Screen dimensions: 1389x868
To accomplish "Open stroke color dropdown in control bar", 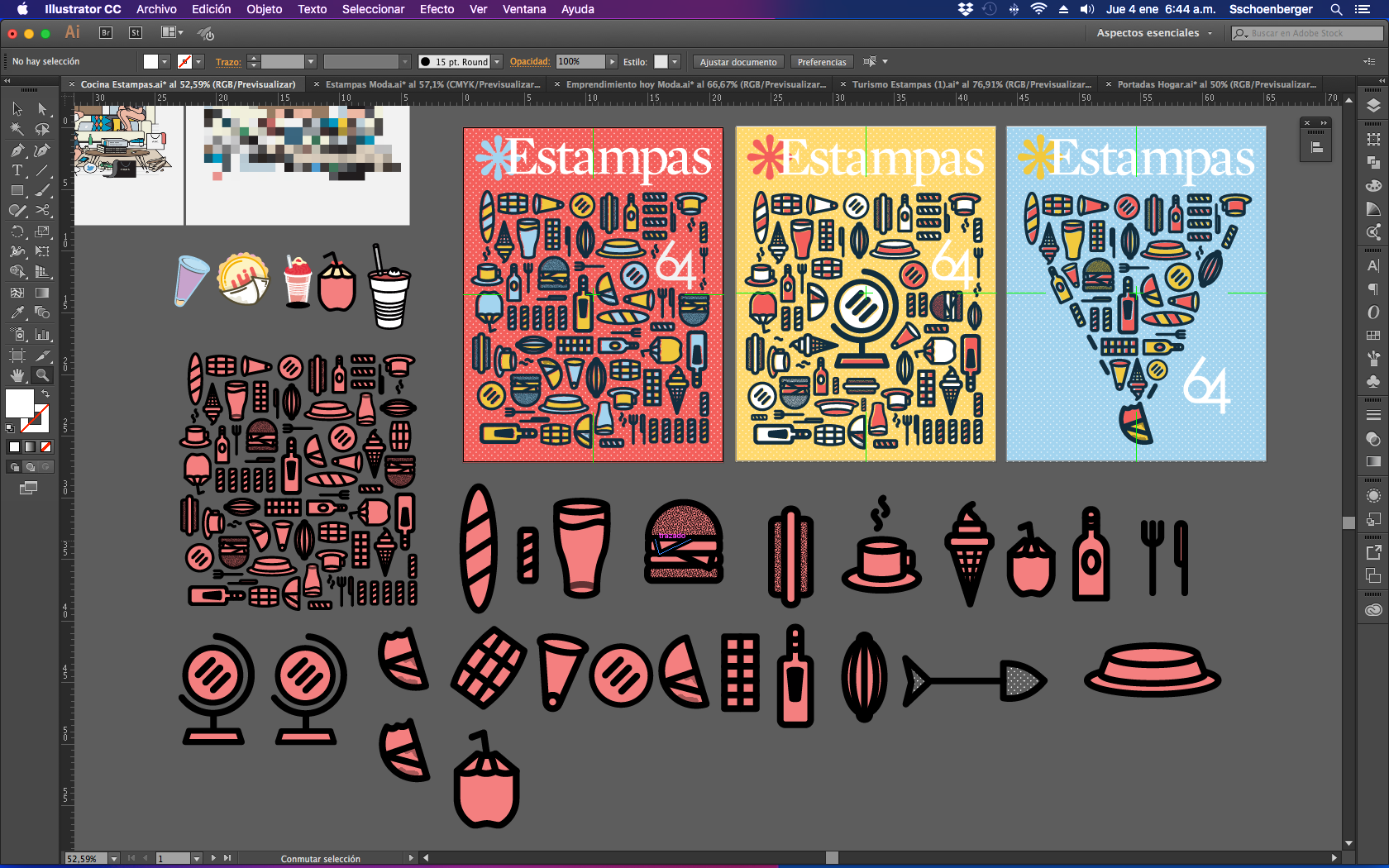I will pyautogui.click(x=198, y=62).
